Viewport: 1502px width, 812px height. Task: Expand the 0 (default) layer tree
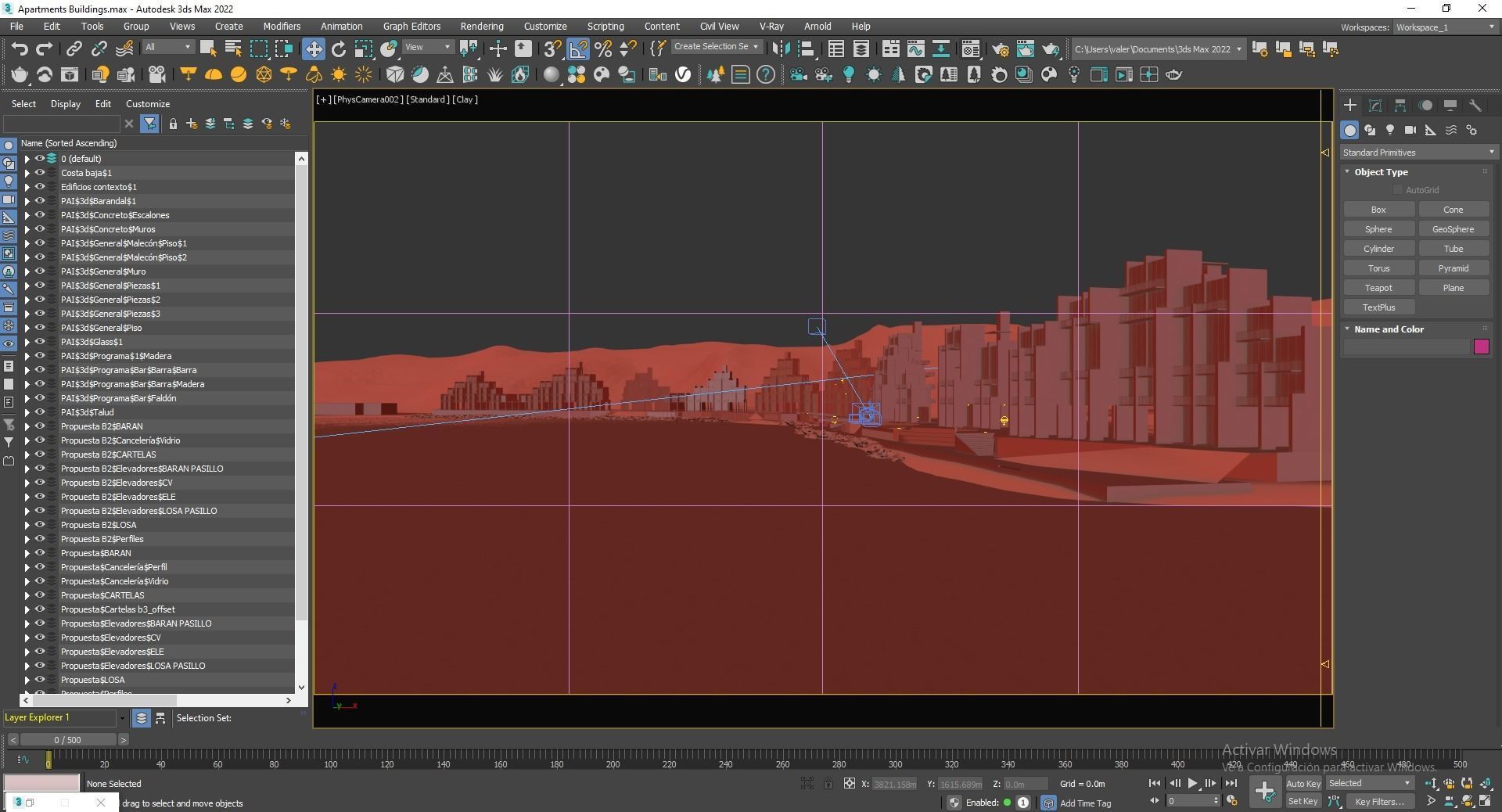(27, 159)
